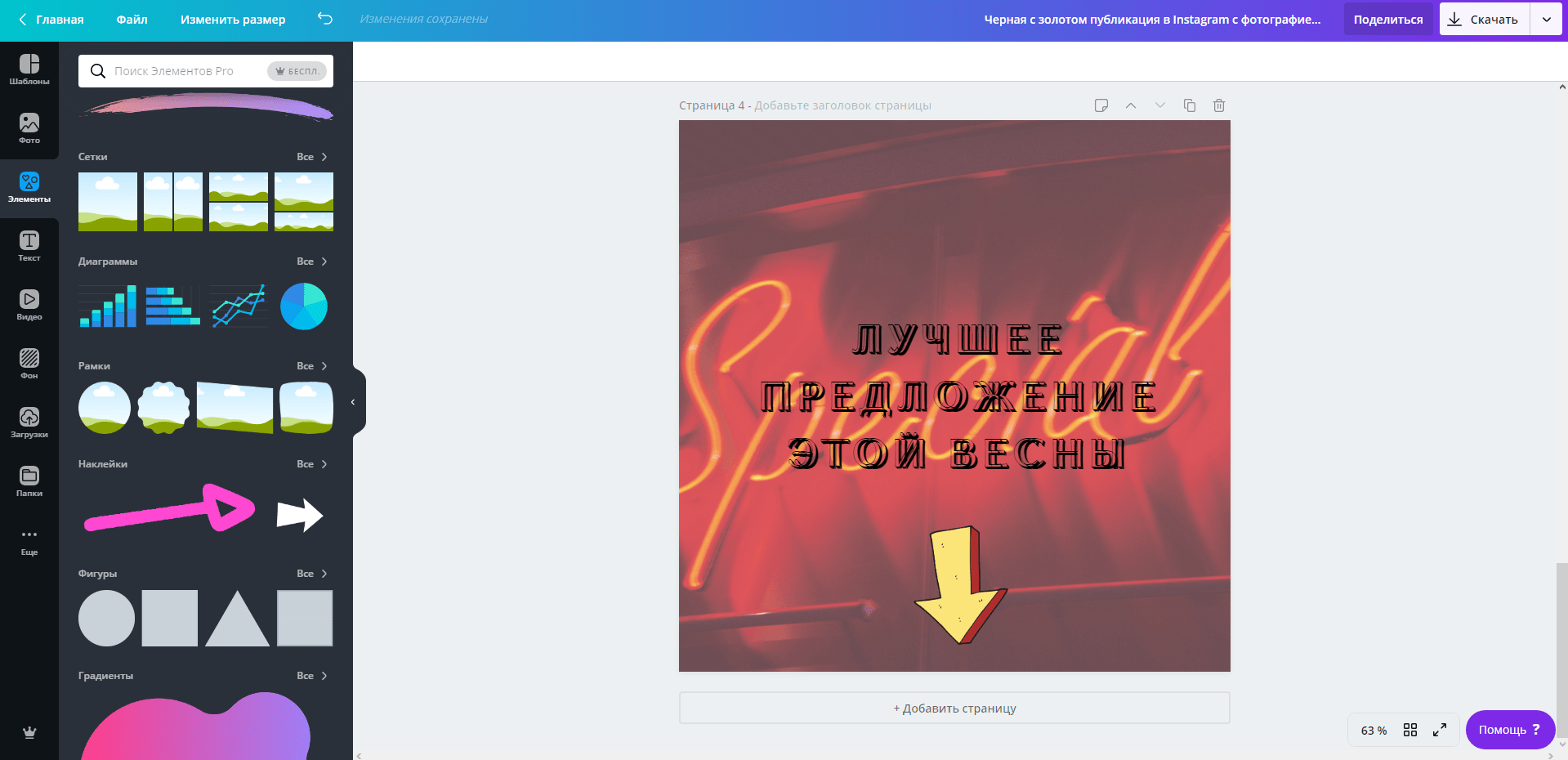Select the Фото sidebar icon
This screenshot has width=1568, height=760.
pyautogui.click(x=29, y=129)
